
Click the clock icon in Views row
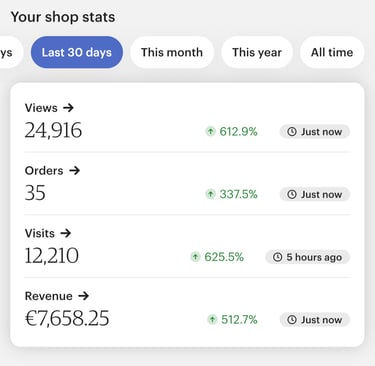(x=292, y=132)
